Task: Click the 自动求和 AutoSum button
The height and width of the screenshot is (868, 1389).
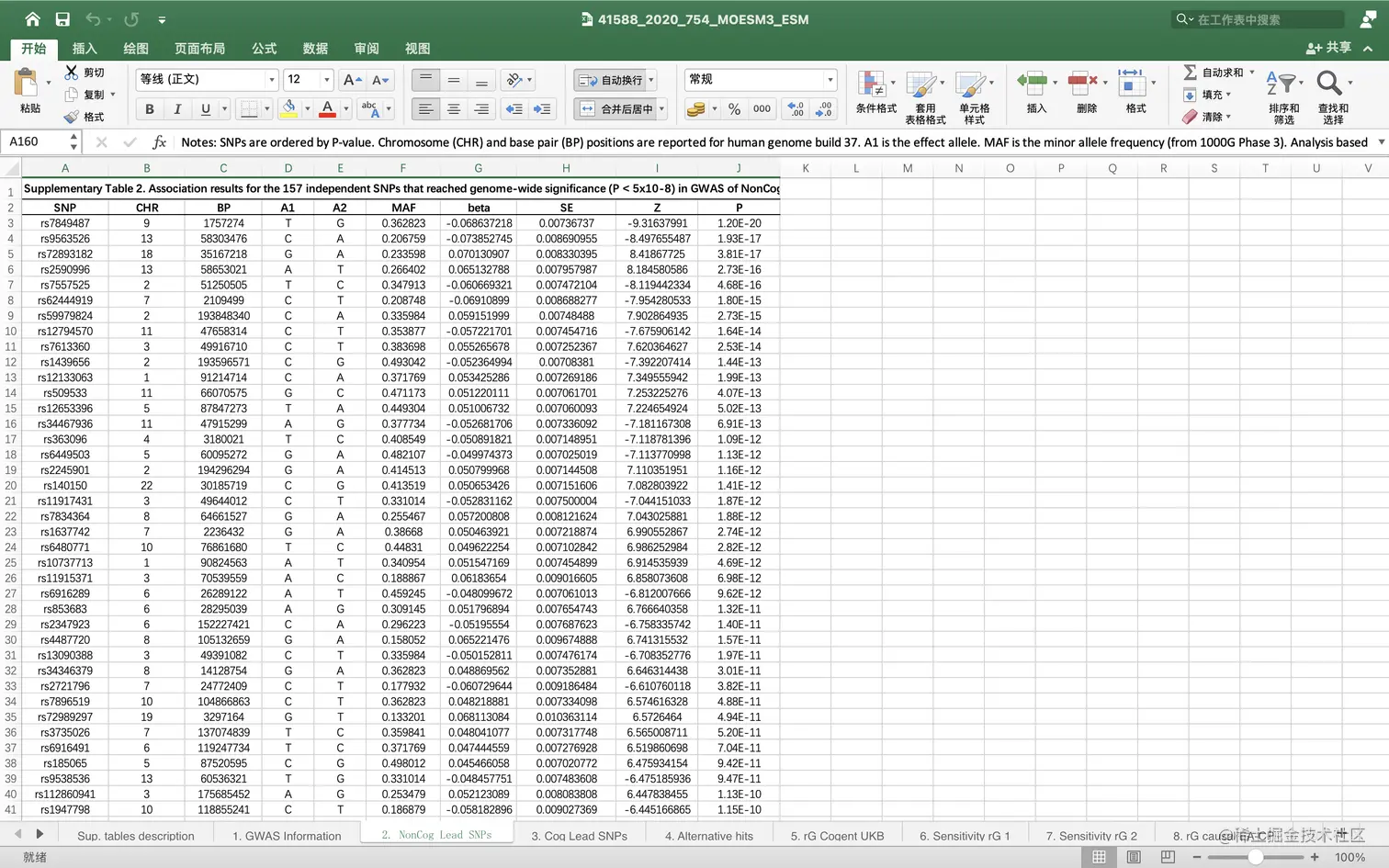Action: pos(1218,72)
